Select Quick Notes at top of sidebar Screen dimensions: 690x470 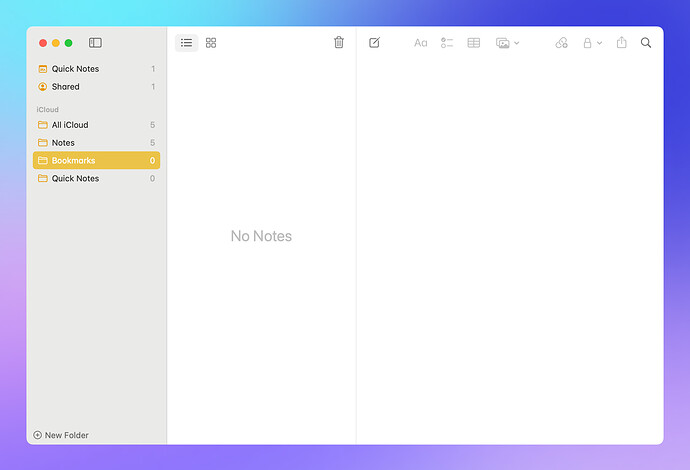[75, 69]
